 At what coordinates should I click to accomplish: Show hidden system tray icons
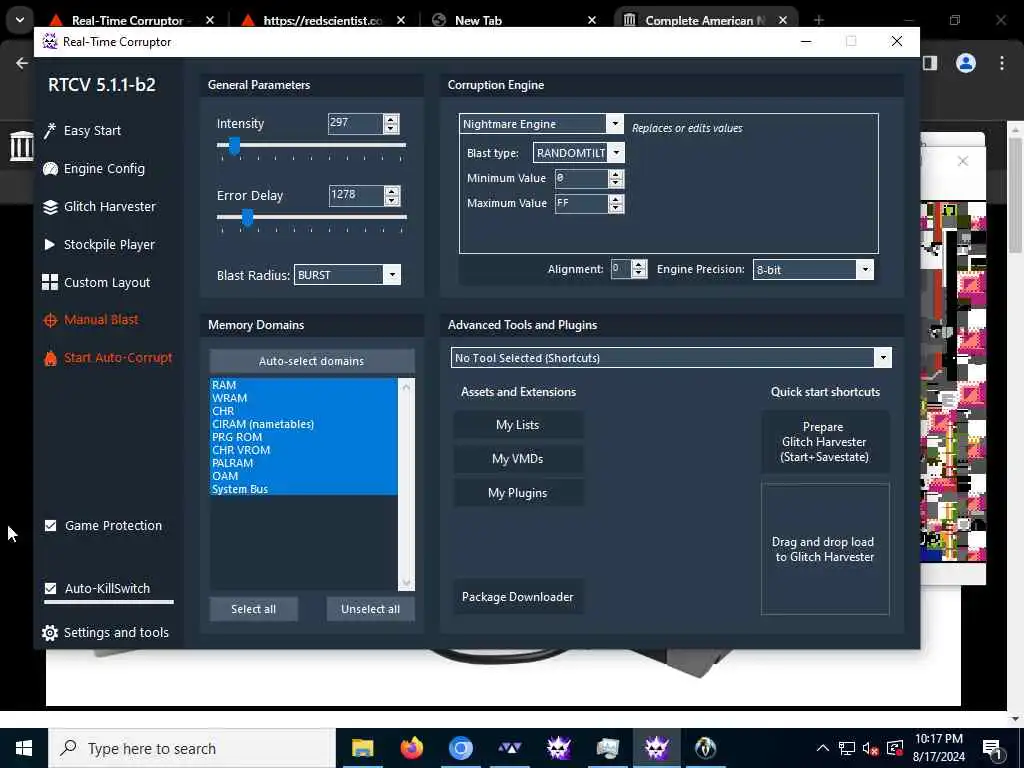coord(823,748)
